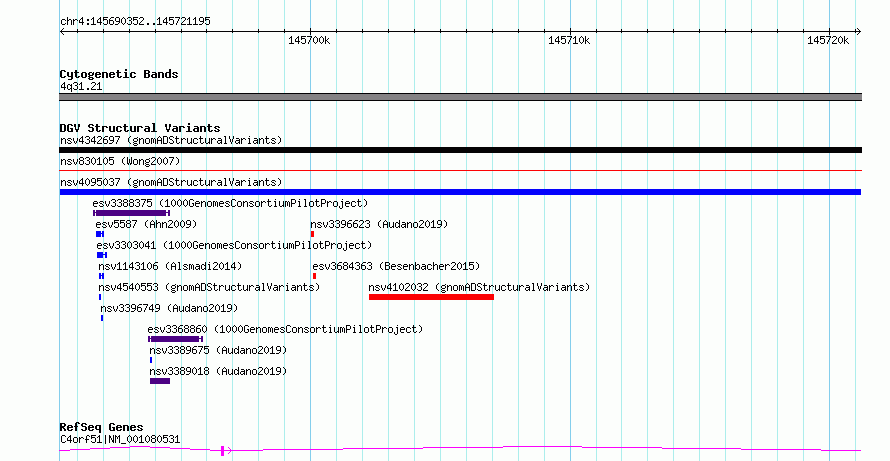Click the chr4:145690352..145721195 coordinates text
Screen dimensions: 890x461
(x=135, y=22)
